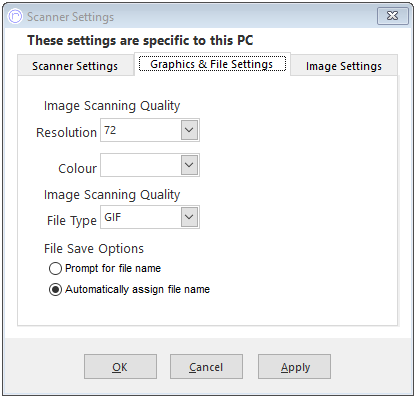Click the Scanner Settings title bar app icon
The width and height of the screenshot is (416, 398).
pyautogui.click(x=15, y=16)
